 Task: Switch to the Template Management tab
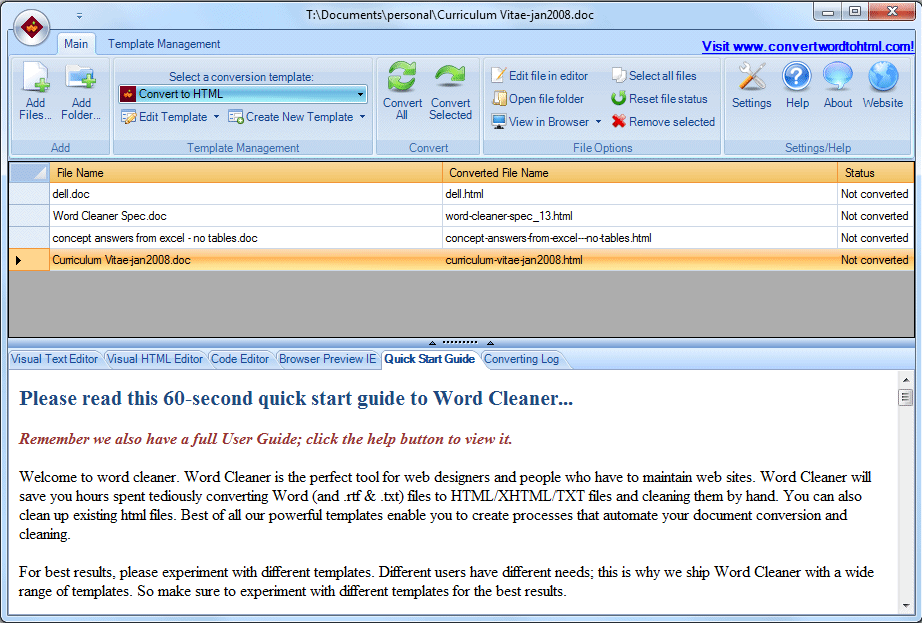click(x=164, y=44)
